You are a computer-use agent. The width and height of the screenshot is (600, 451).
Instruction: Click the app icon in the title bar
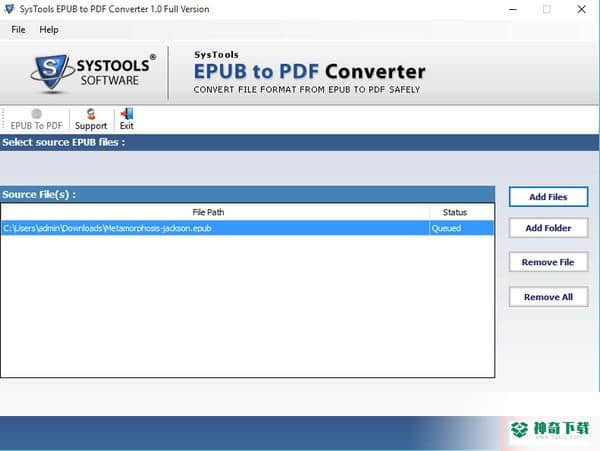tap(9, 9)
